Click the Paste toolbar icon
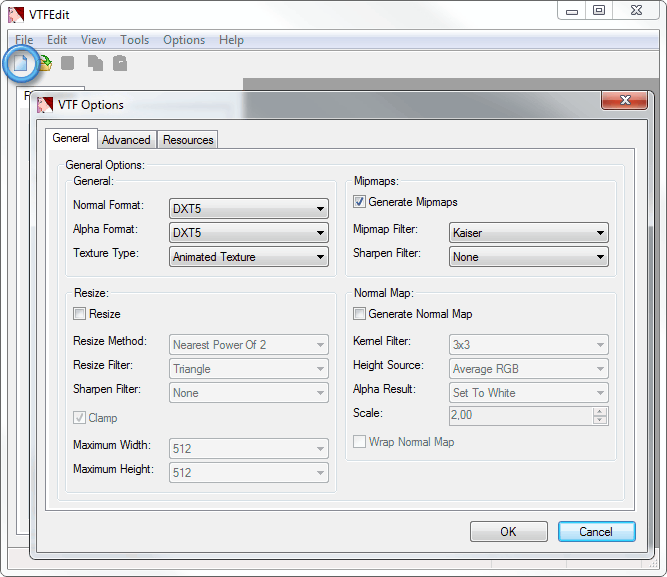 pos(120,63)
